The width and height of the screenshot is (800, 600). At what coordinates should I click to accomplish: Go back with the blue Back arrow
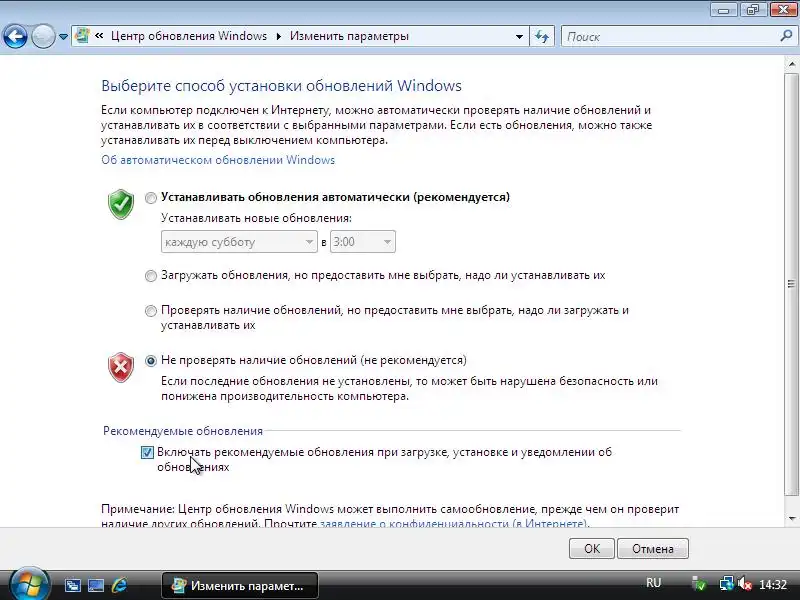coord(15,37)
